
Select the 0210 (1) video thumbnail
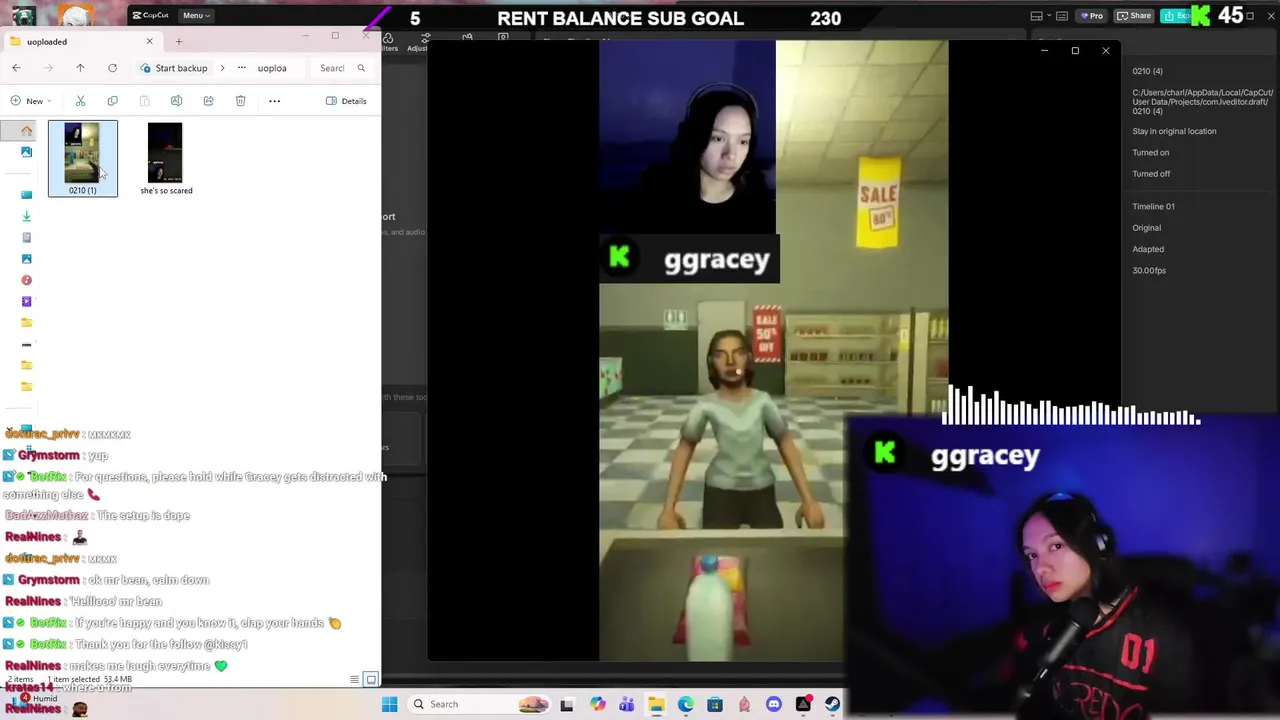point(82,158)
